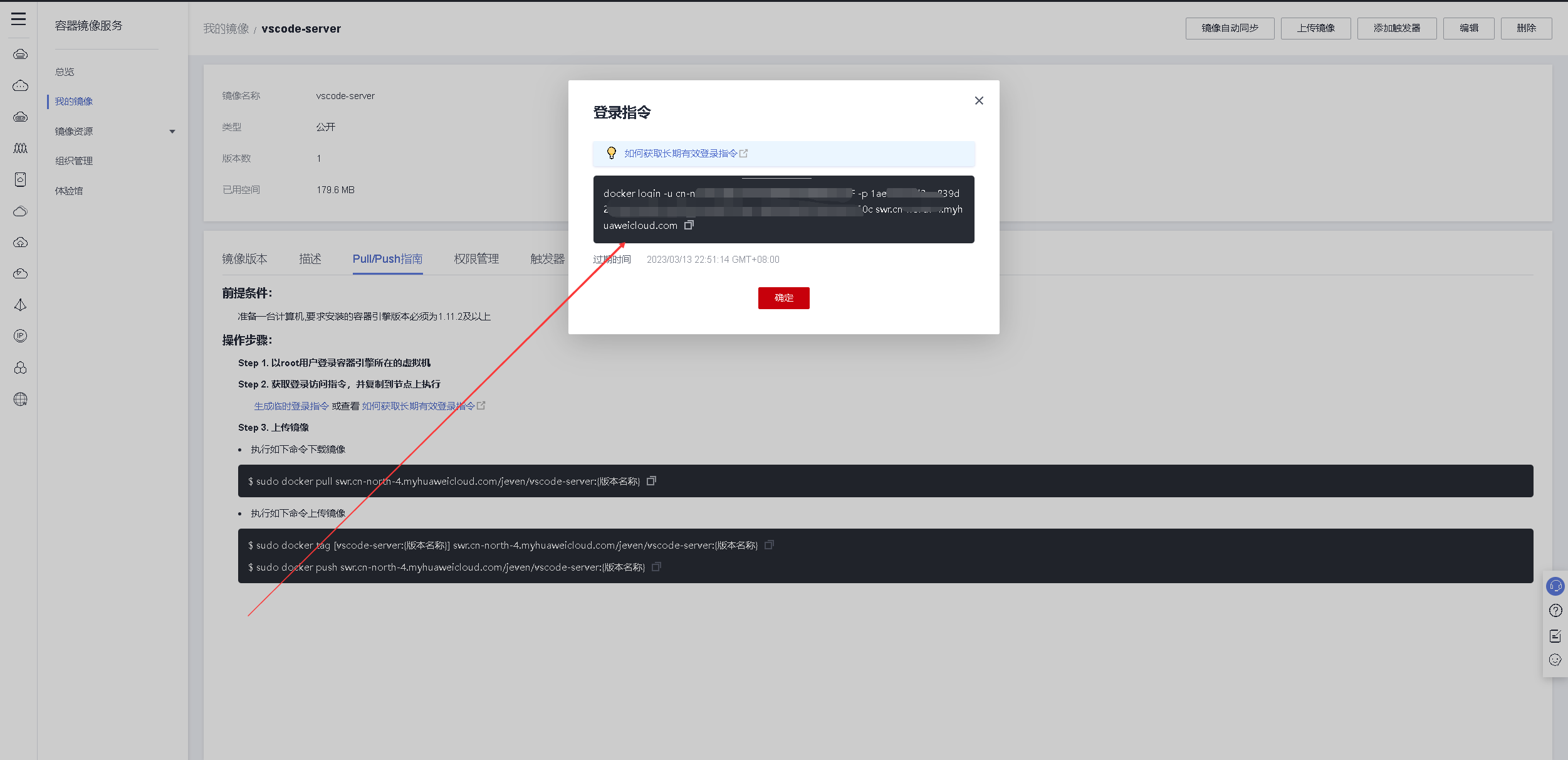Open 如何获取长期有效登录指令 link in dialog
1568x760 pixels.
(681, 154)
